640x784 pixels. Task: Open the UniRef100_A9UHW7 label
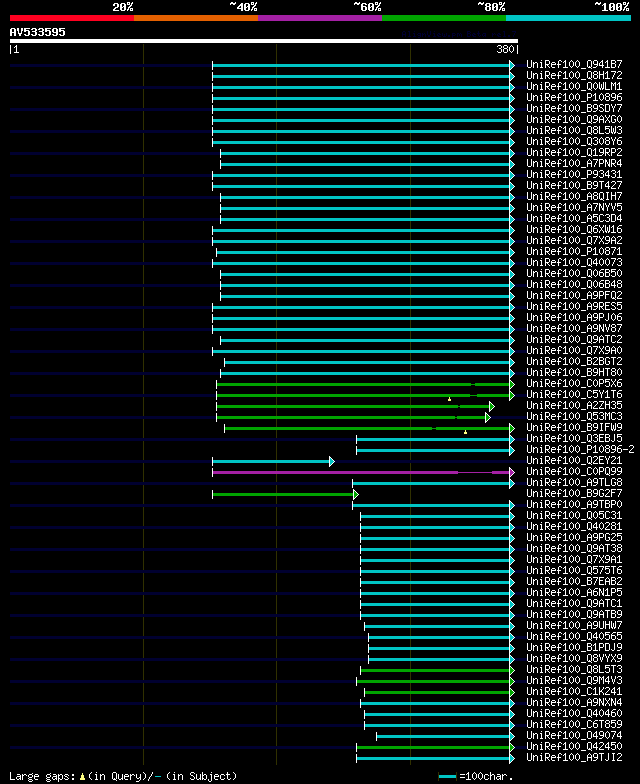(x=574, y=626)
